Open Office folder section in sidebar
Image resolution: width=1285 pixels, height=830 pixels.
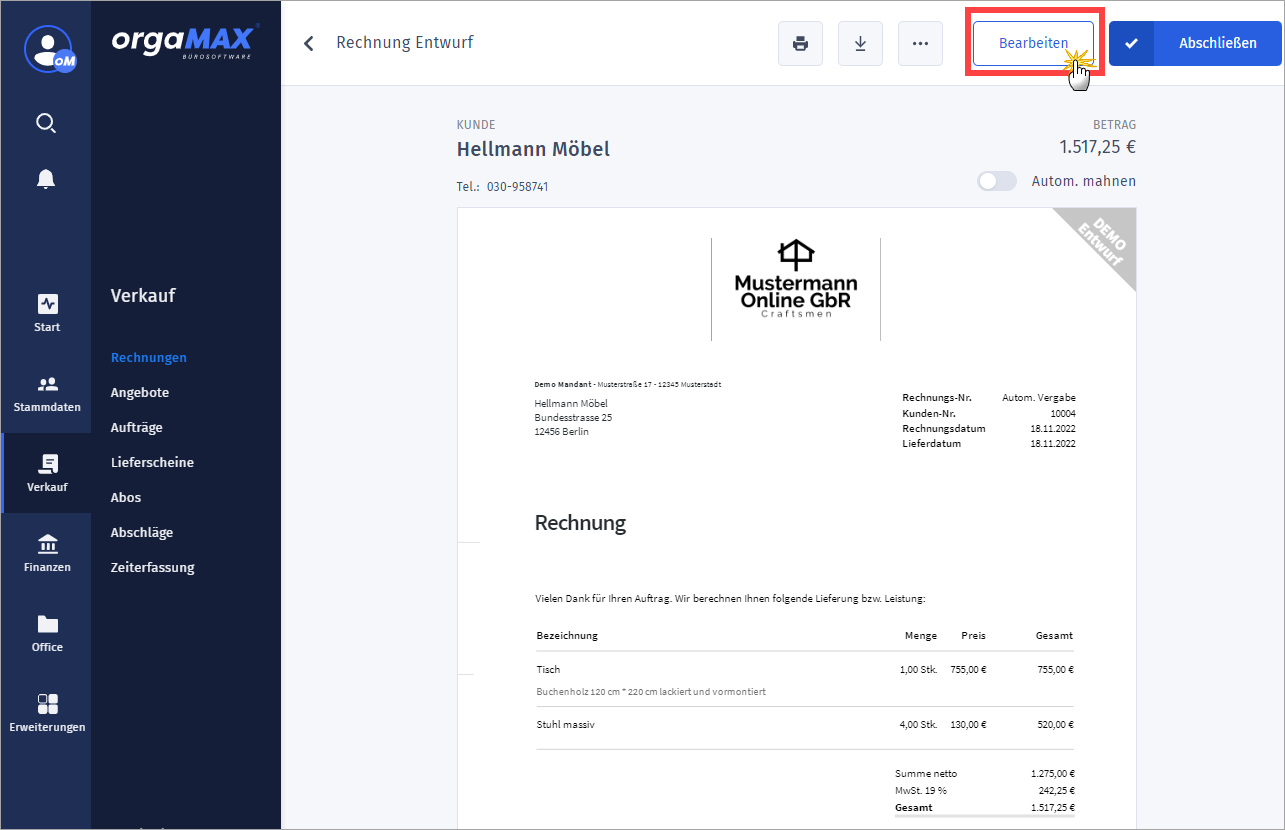pyautogui.click(x=47, y=633)
